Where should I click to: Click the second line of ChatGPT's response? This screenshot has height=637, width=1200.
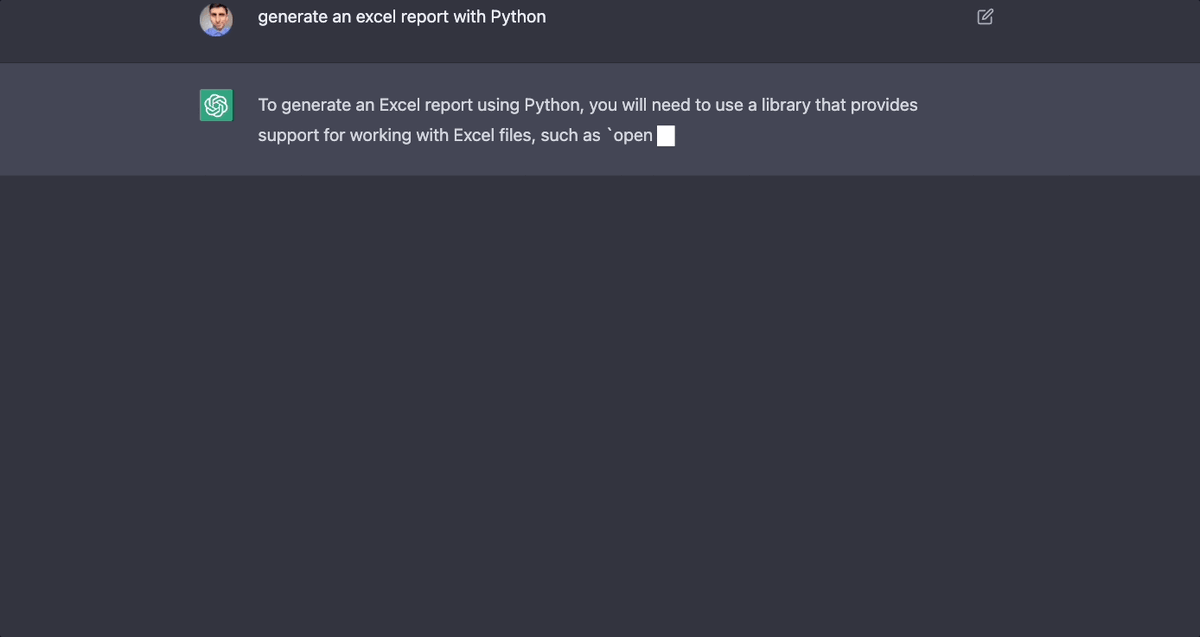(x=466, y=135)
